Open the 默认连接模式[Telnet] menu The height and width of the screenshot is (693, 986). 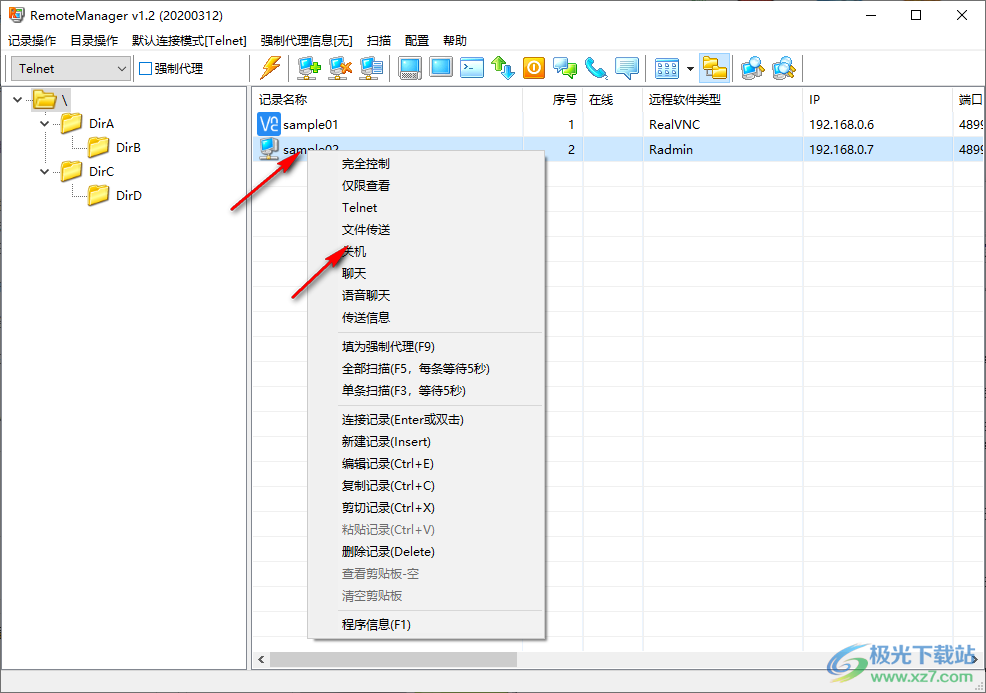[189, 40]
